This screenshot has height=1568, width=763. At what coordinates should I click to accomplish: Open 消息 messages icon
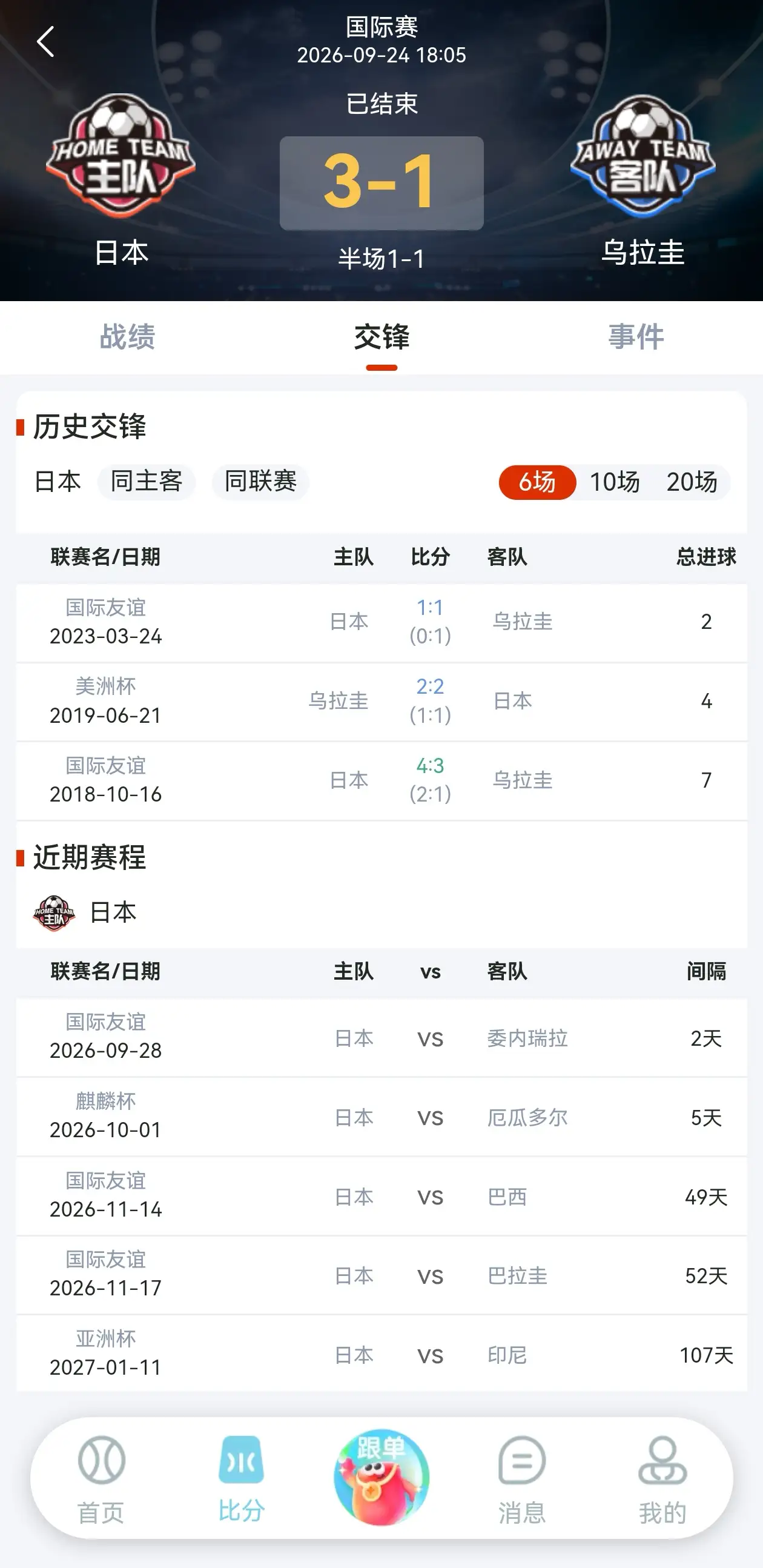point(522,1460)
